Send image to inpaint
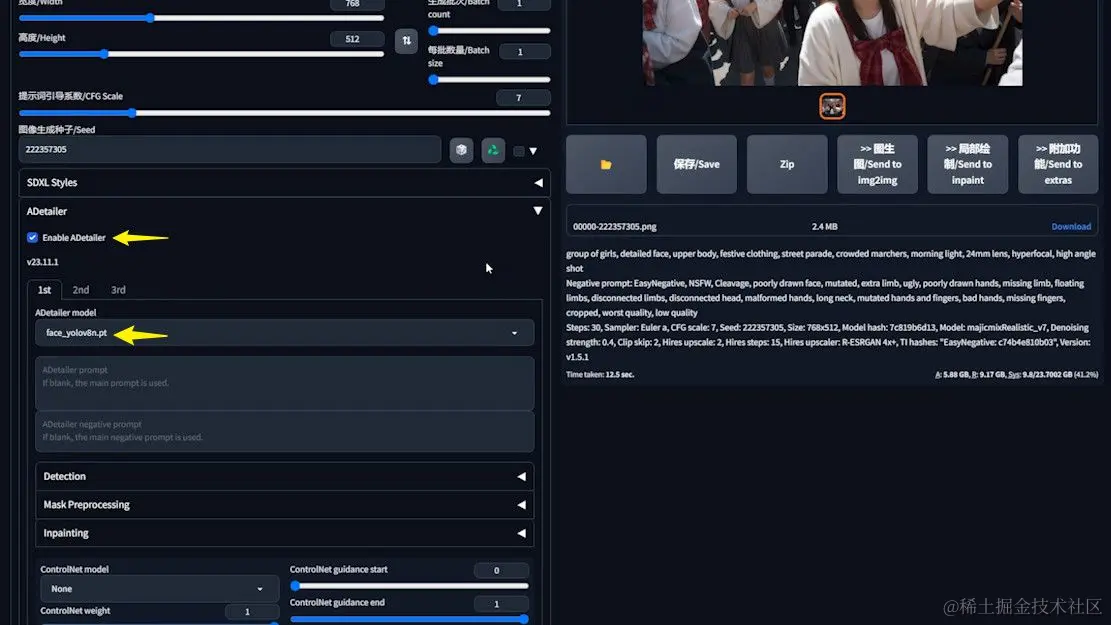The image size is (1111, 625). coord(967,164)
